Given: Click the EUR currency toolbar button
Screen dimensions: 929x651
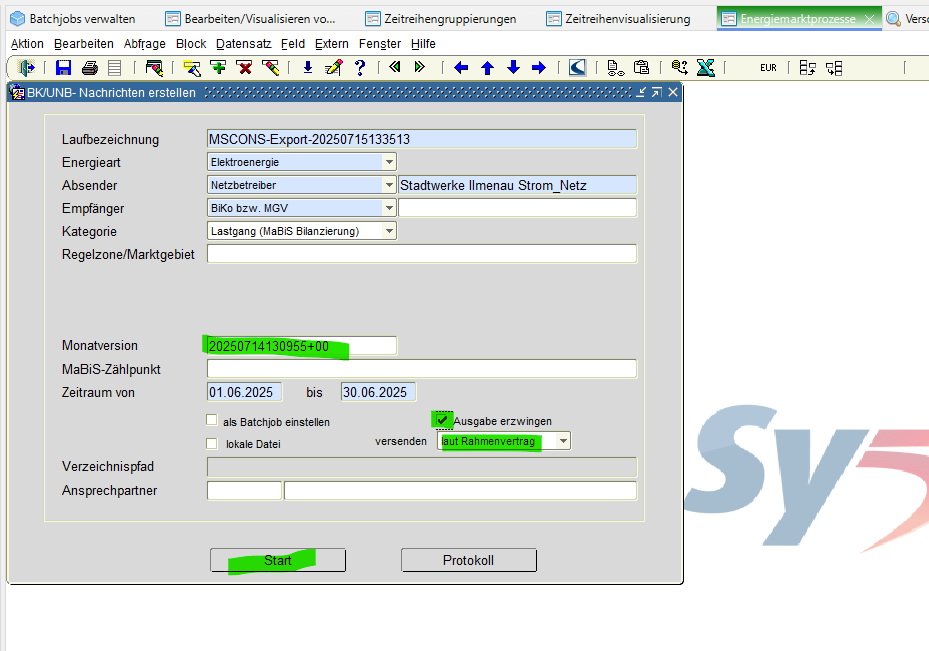Looking at the screenshot, I should (x=768, y=68).
